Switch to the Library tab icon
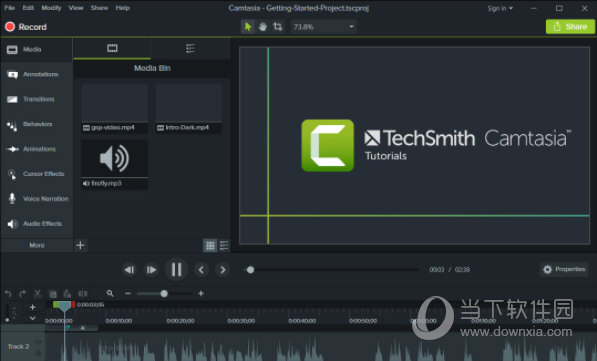Screen dimensions: 597x361 190,48
